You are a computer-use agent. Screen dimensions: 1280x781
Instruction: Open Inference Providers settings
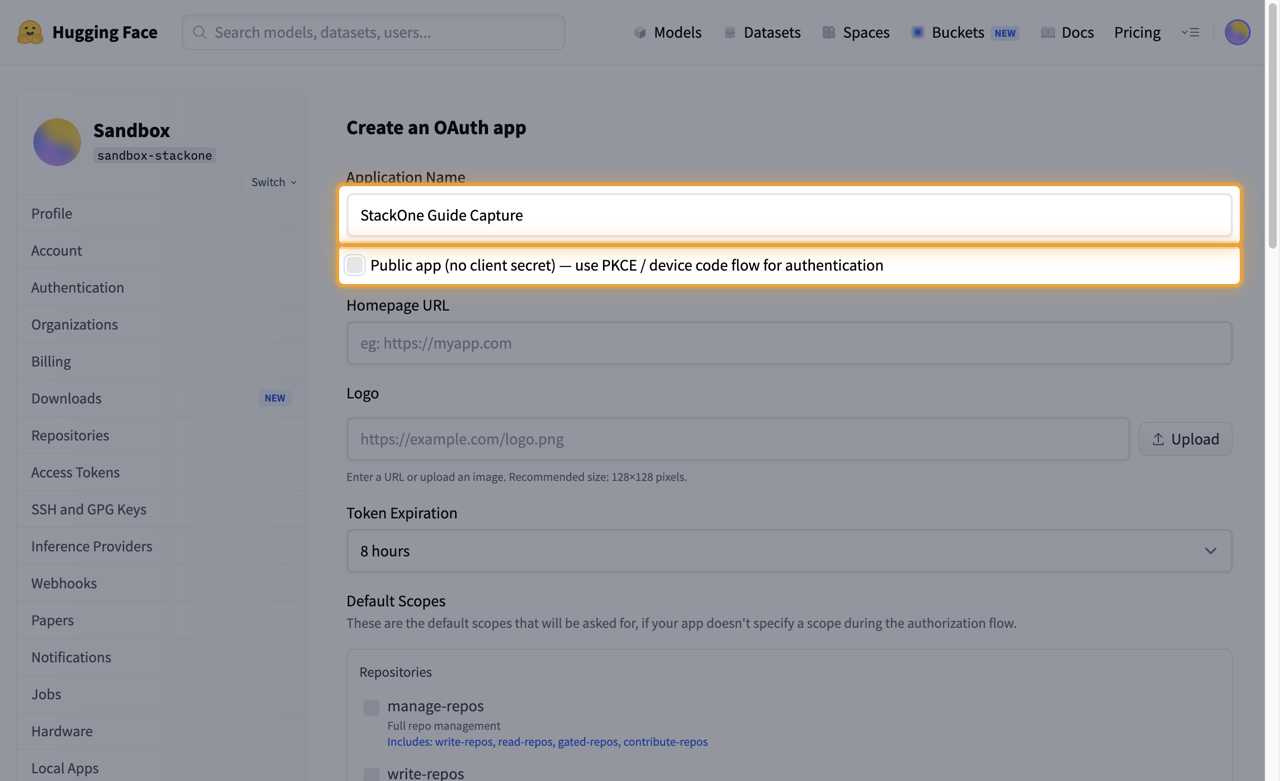tap(161, 546)
